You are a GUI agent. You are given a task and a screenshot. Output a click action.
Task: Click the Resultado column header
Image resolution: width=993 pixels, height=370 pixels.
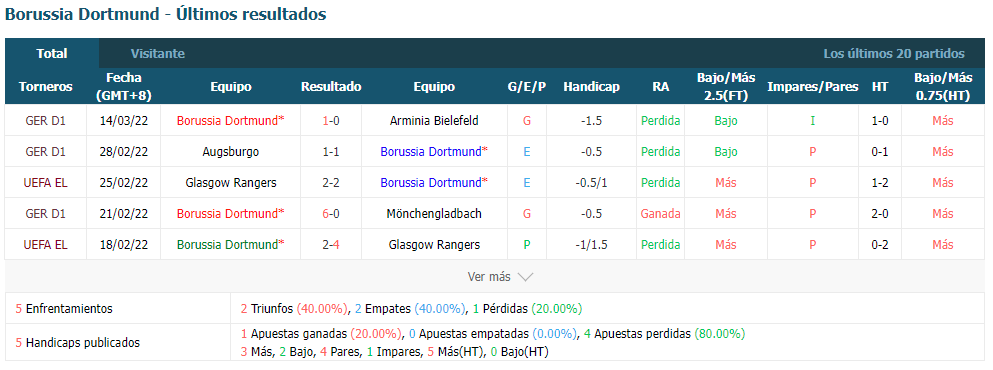tap(331, 87)
